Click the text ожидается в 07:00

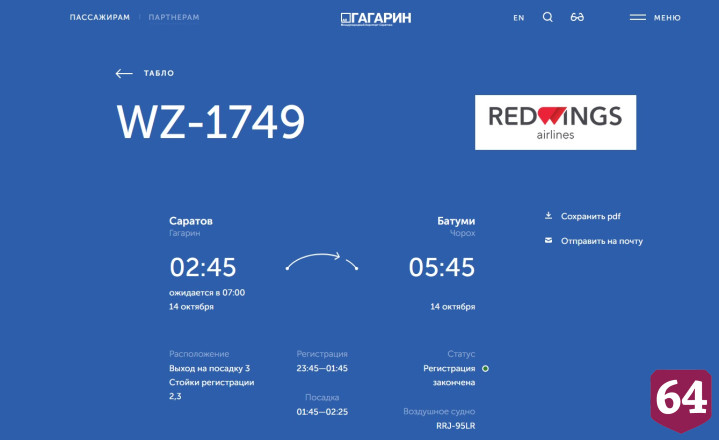click(207, 293)
